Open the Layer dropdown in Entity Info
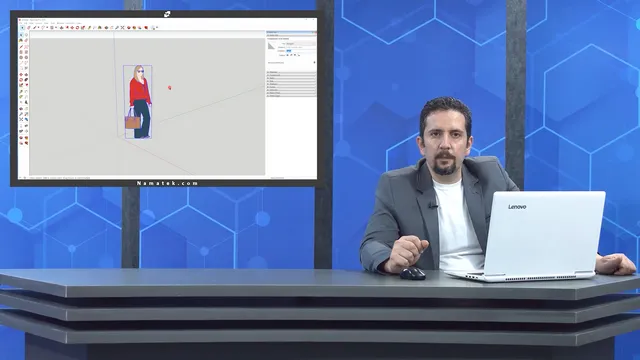 tap(301, 44)
